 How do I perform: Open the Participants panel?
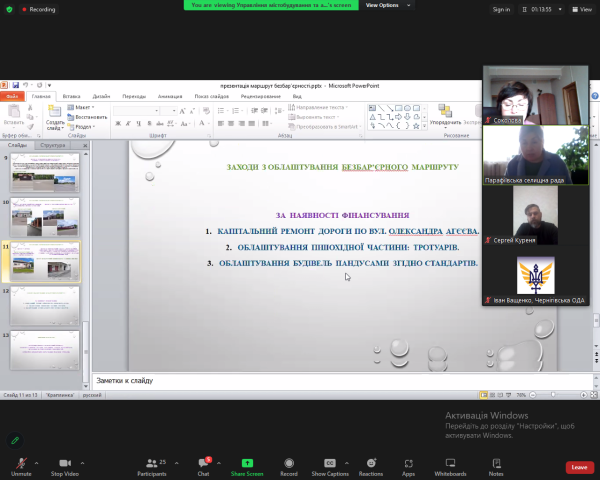click(x=151, y=464)
